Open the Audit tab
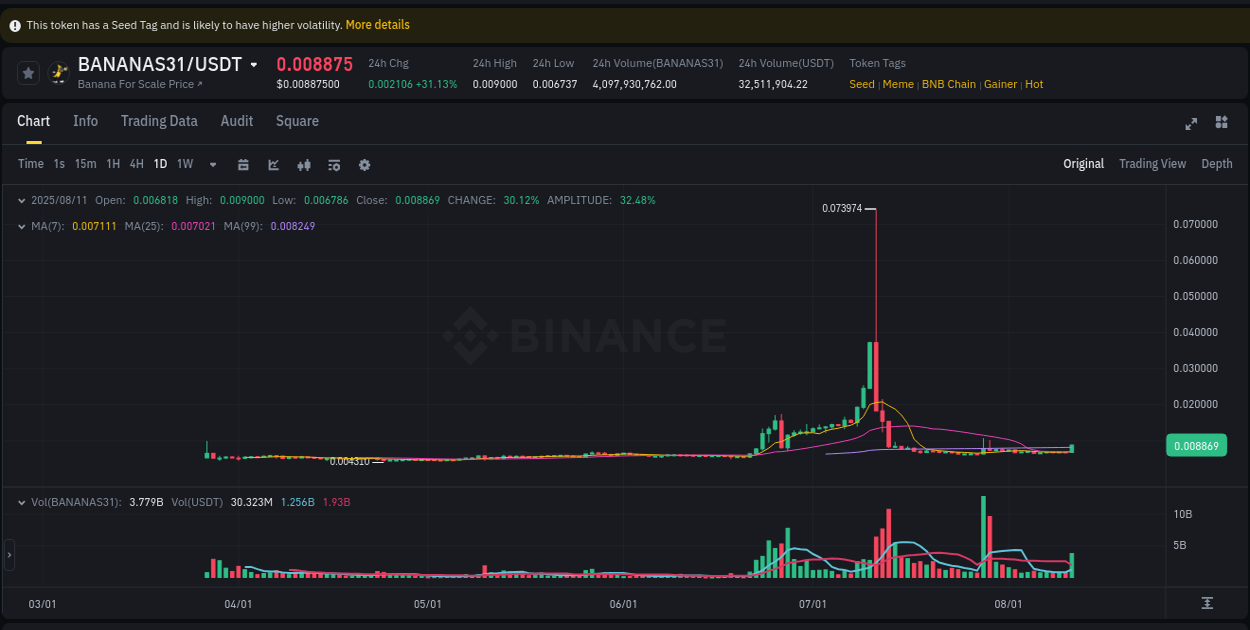 coord(237,121)
